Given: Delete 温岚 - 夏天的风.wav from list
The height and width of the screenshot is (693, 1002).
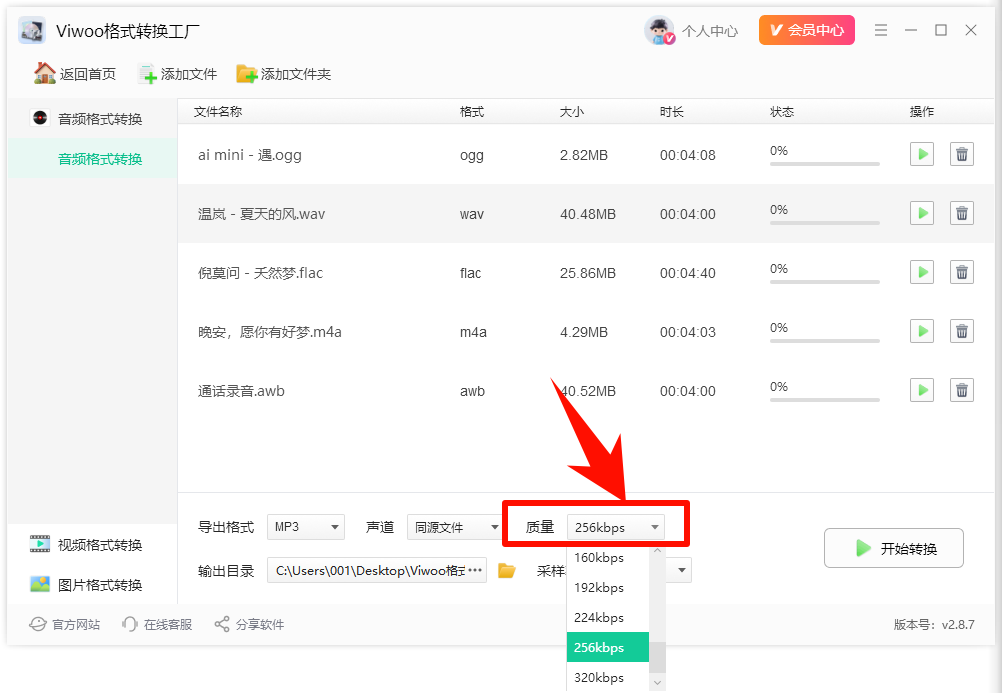Looking at the screenshot, I should click(961, 213).
